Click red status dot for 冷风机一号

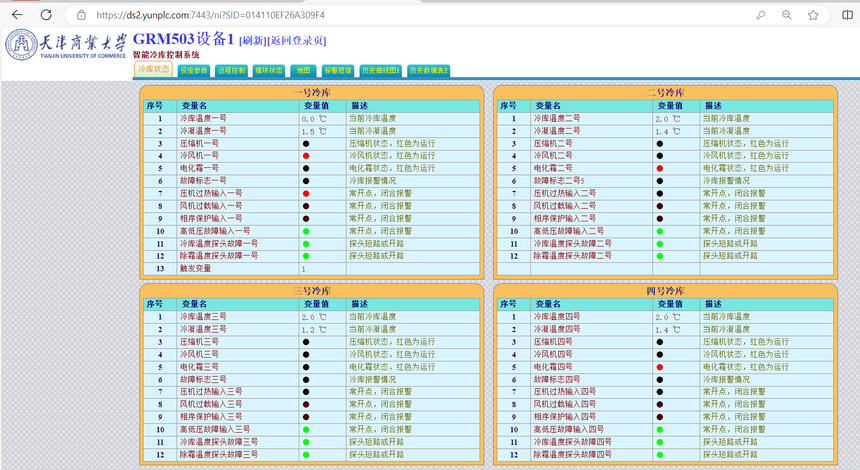[x=306, y=156]
